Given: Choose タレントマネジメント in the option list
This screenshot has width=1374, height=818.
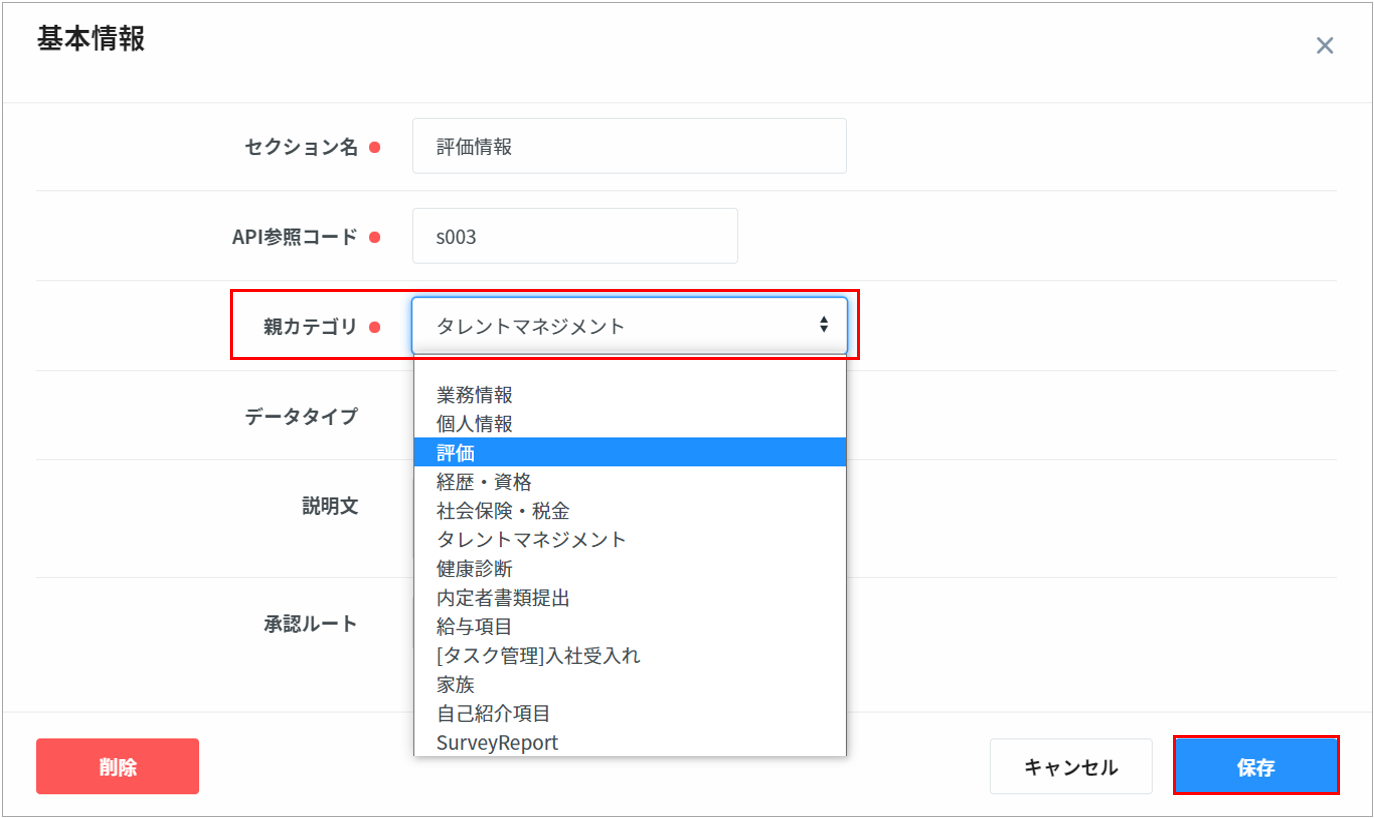Looking at the screenshot, I should coord(531,540).
